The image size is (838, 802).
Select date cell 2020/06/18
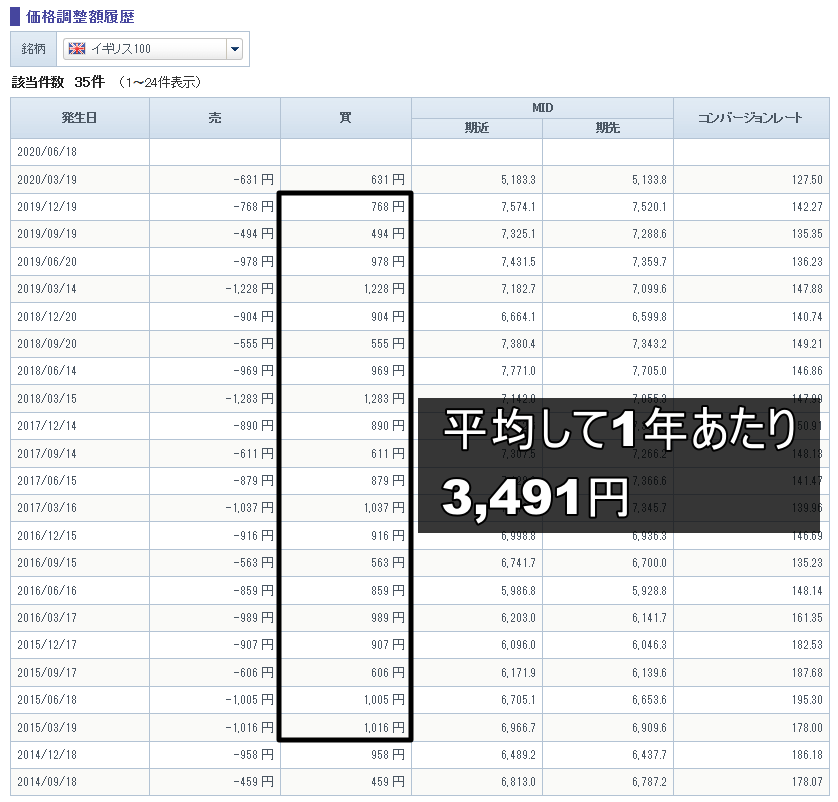(47, 152)
